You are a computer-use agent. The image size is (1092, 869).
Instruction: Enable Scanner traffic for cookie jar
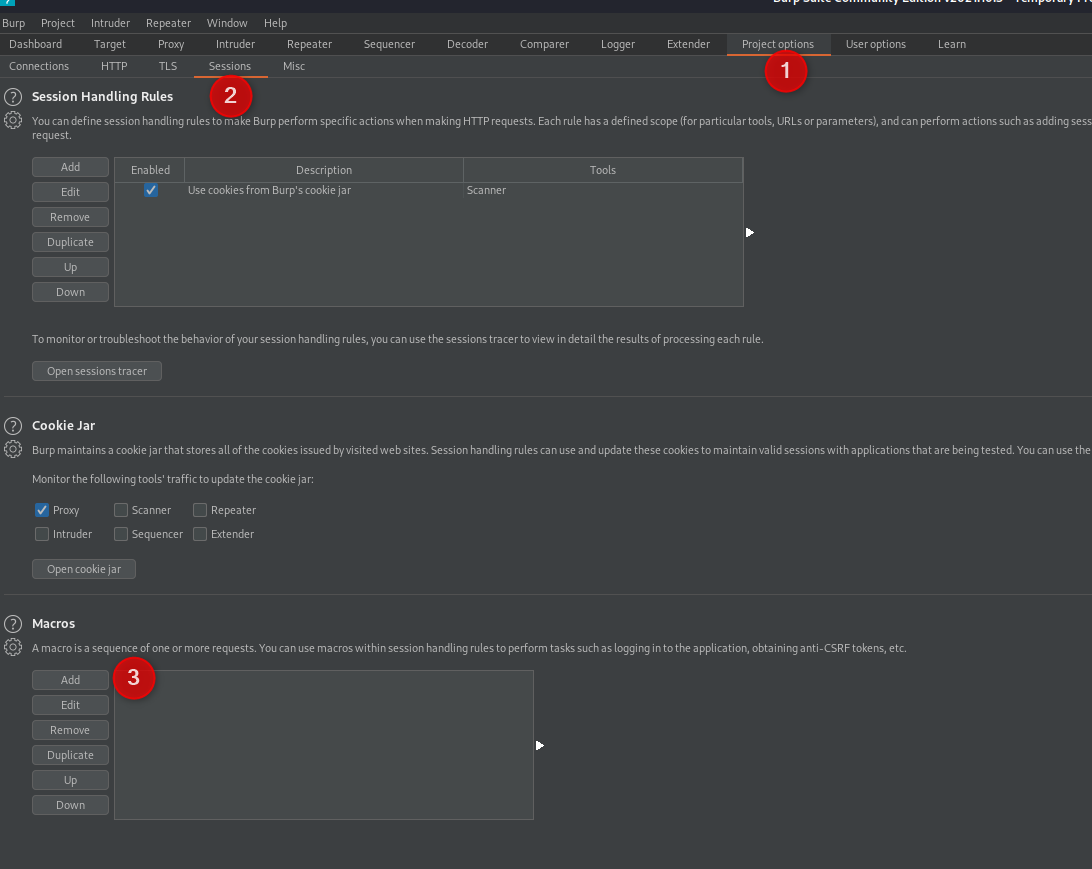coord(121,510)
